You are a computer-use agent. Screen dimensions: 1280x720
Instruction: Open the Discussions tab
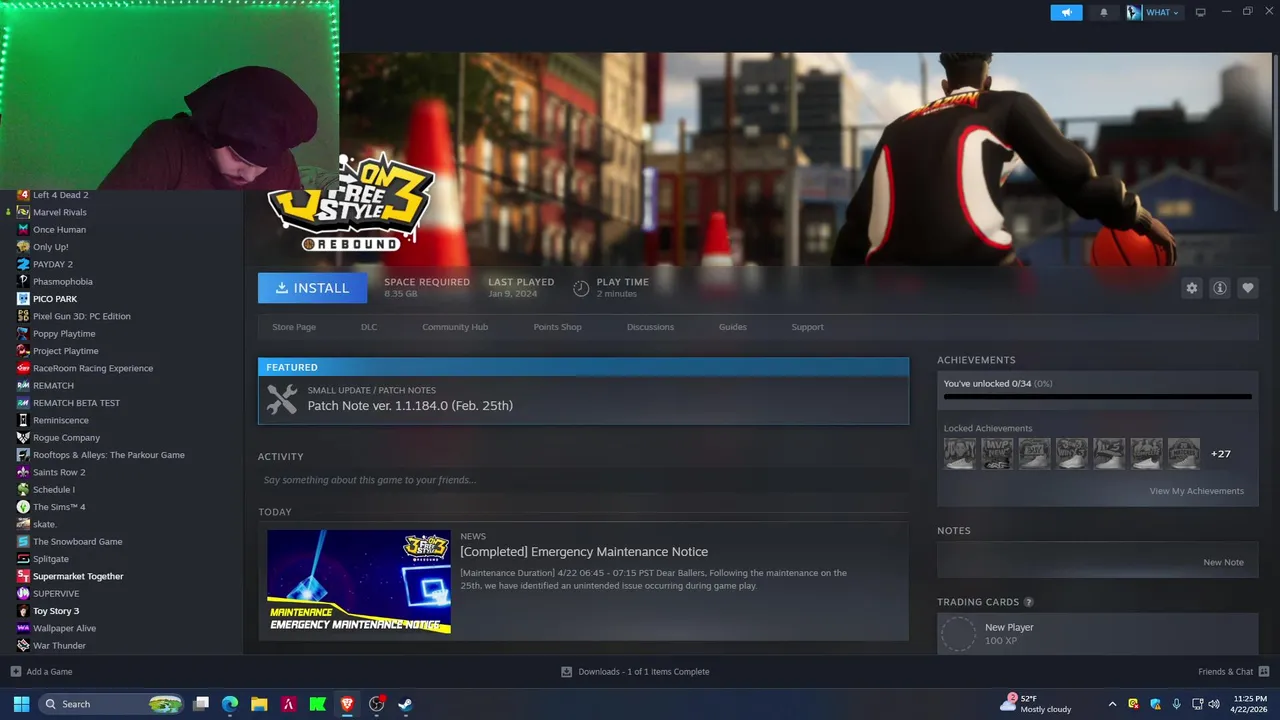(650, 327)
